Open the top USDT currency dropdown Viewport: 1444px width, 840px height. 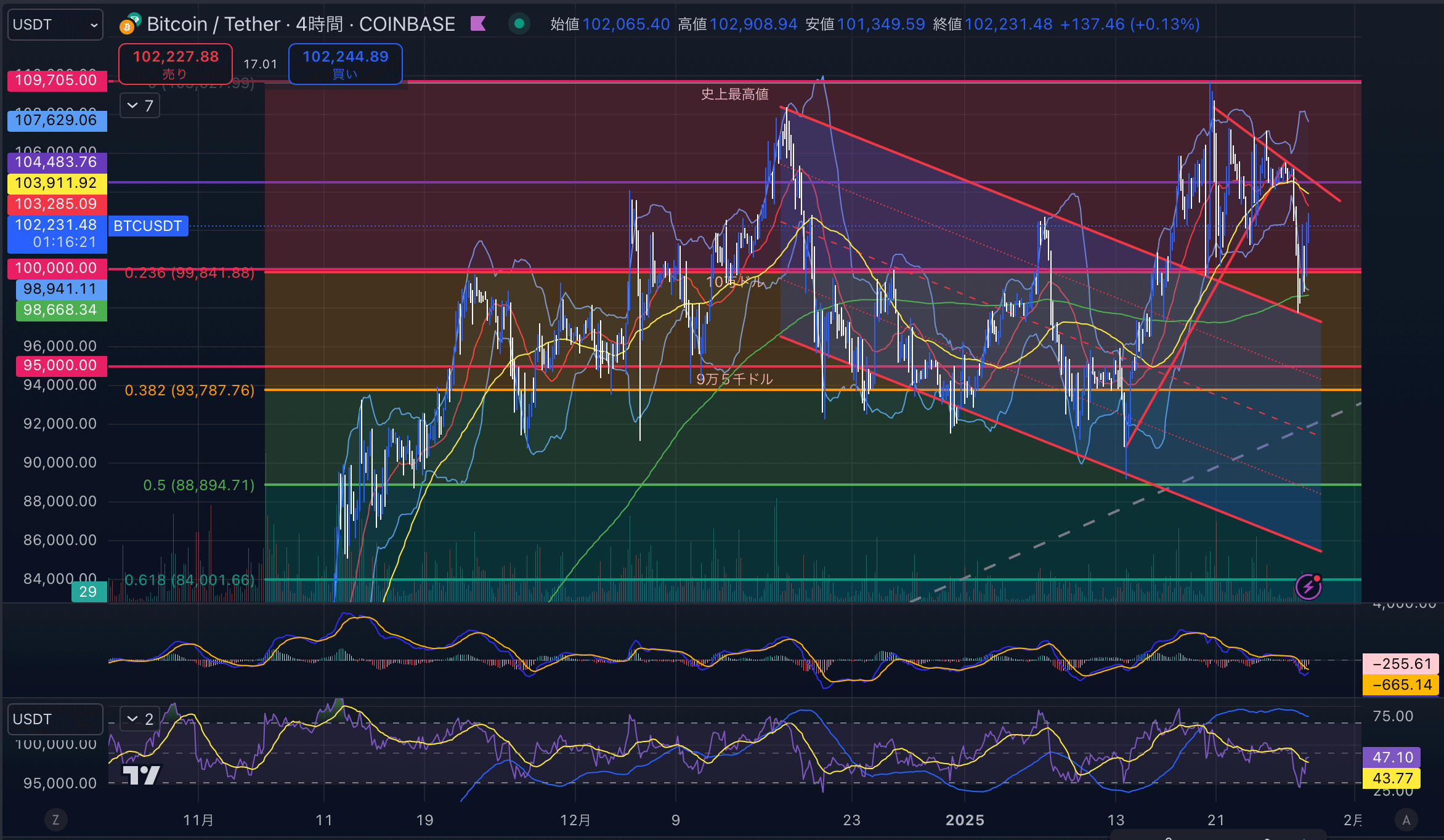pyautogui.click(x=55, y=25)
